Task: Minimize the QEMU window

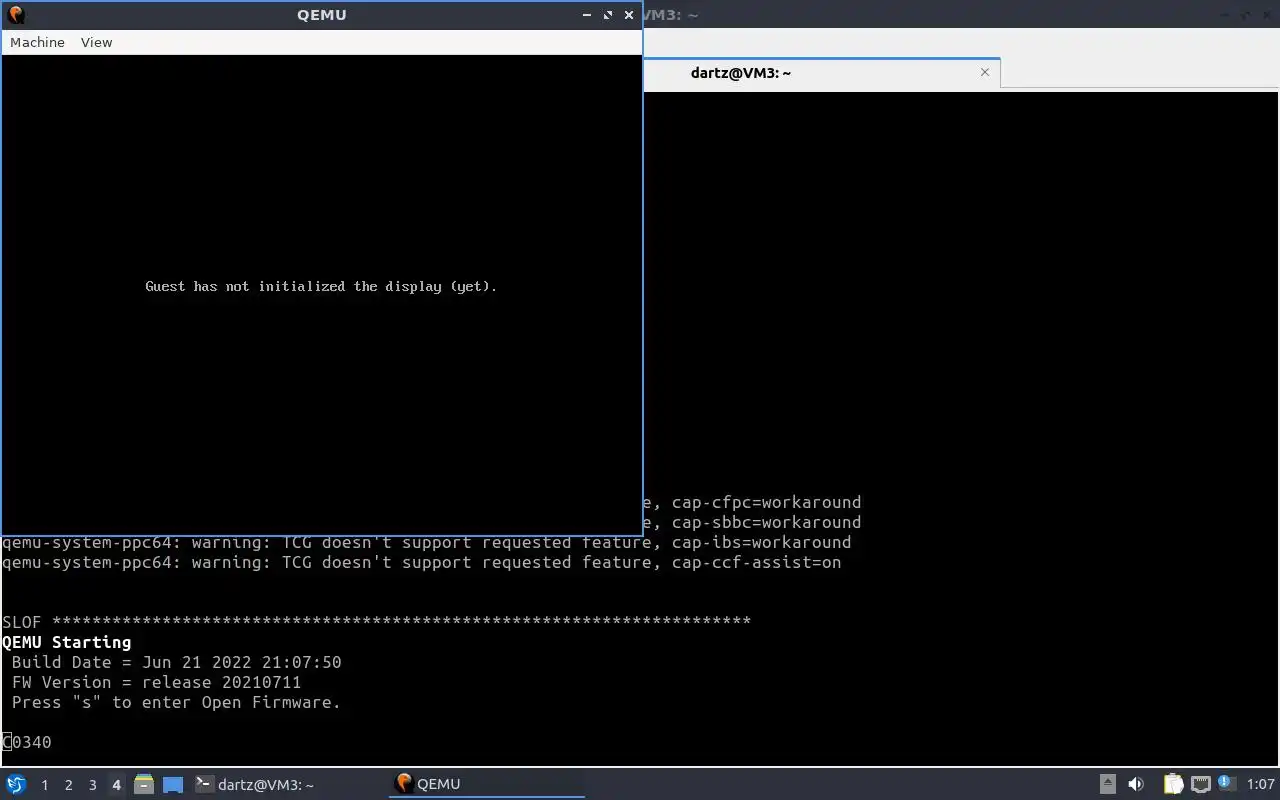Action: [x=587, y=15]
